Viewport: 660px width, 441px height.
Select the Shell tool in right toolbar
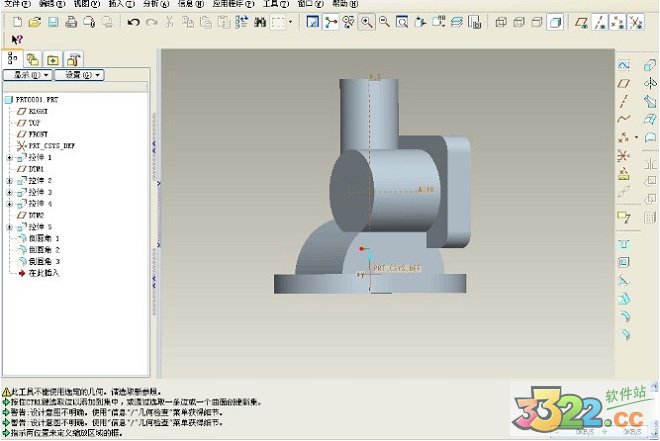(x=623, y=263)
